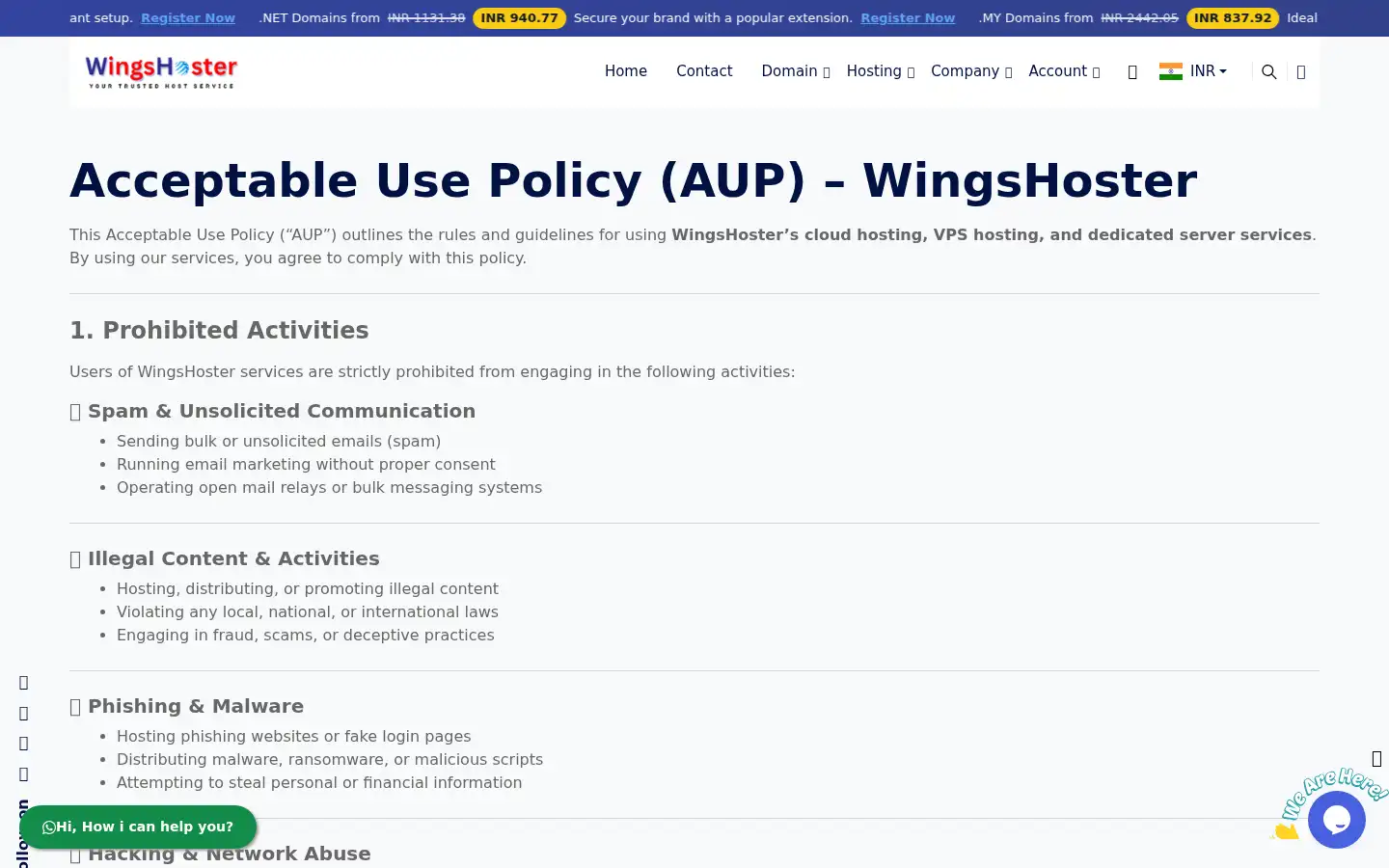Screen dimensions: 1389x868
Task: Expand the Domain menu
Action: [x=796, y=71]
